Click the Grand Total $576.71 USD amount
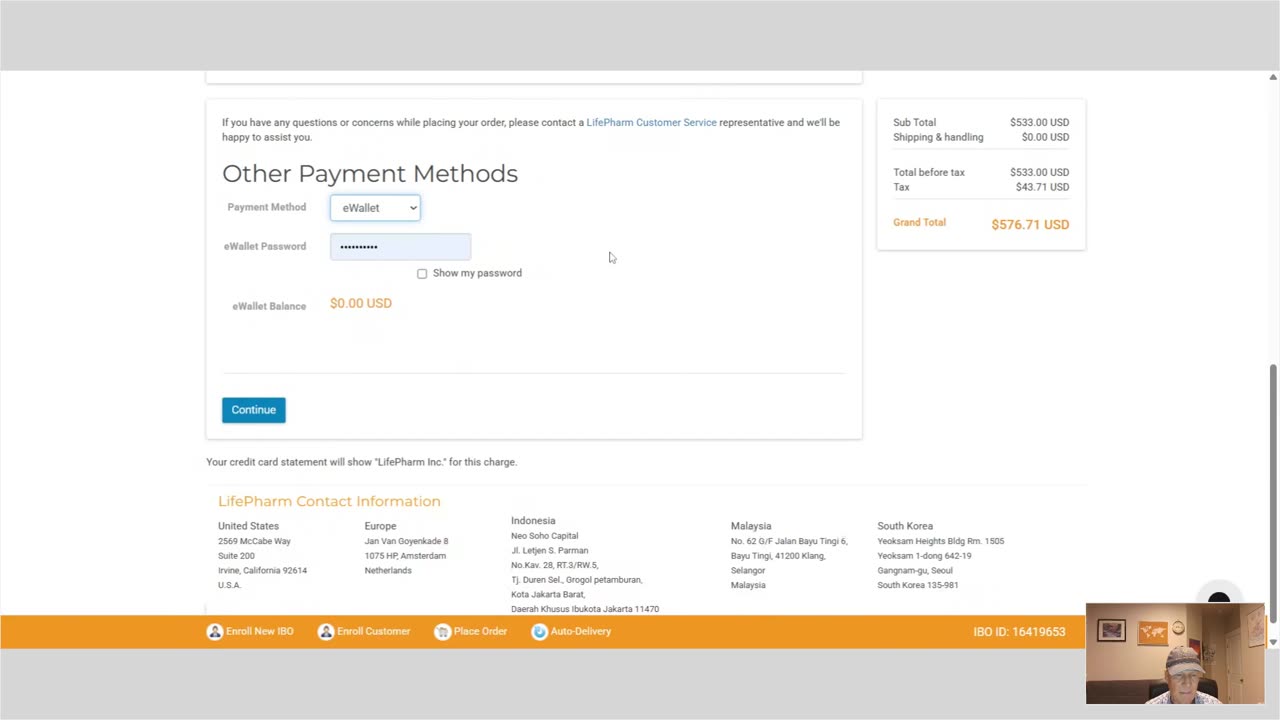 [1030, 225]
